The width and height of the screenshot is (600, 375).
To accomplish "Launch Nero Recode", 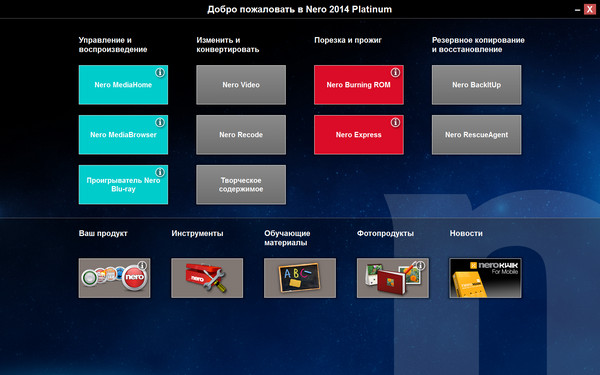I will [241, 135].
